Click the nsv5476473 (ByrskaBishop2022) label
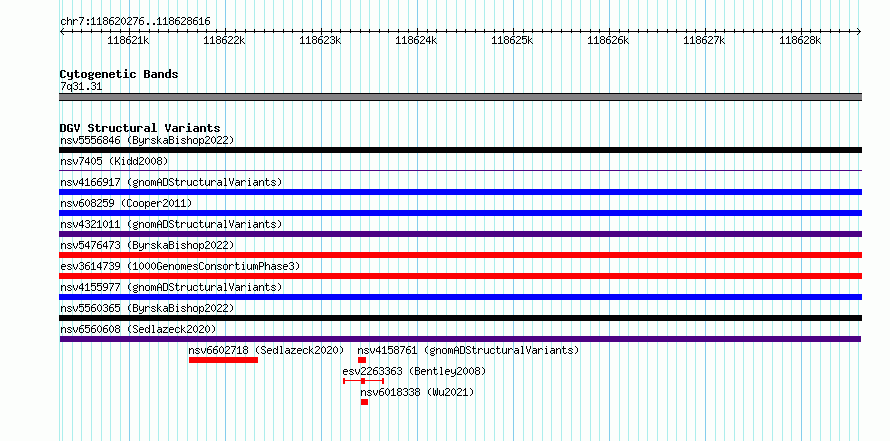The width and height of the screenshot is (890, 441). point(147,245)
